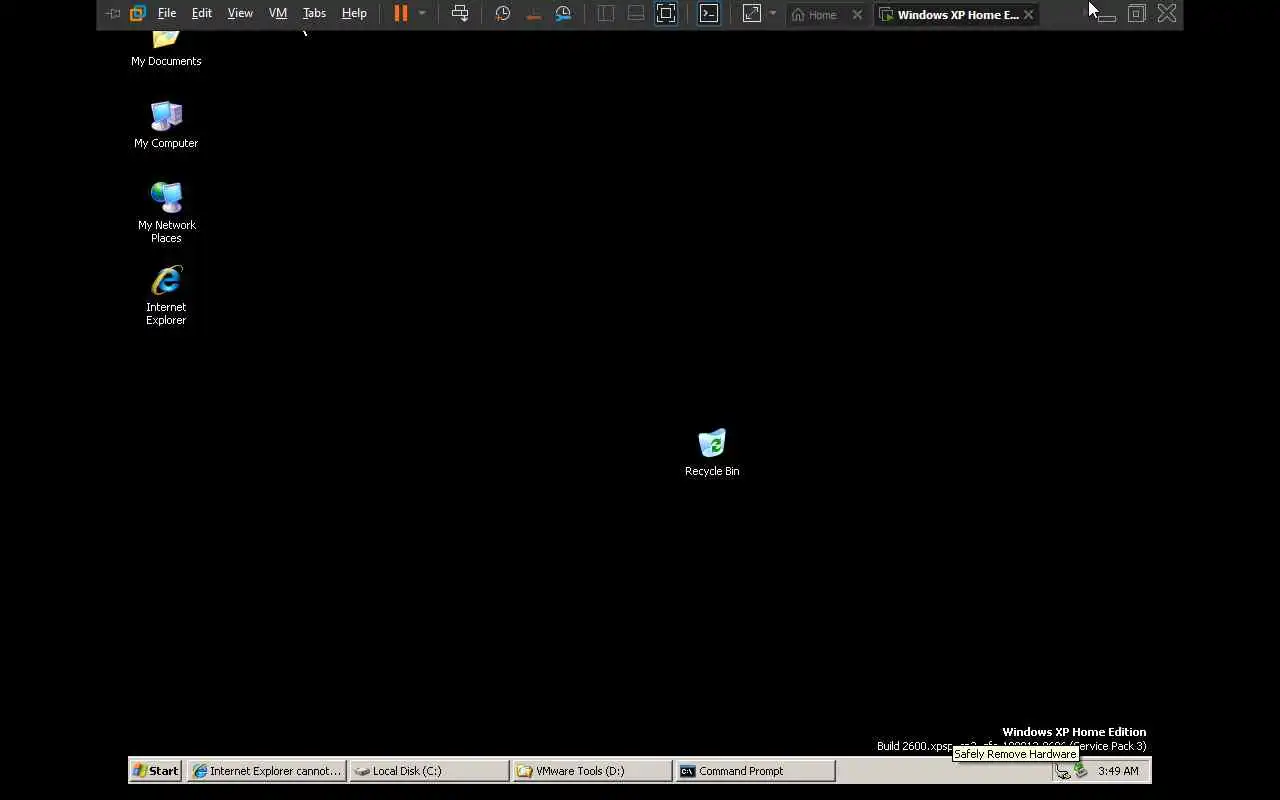Image resolution: width=1280 pixels, height=800 pixels.
Task: Unpin the VMware full-screen toolbar pin icon
Action: click(113, 14)
